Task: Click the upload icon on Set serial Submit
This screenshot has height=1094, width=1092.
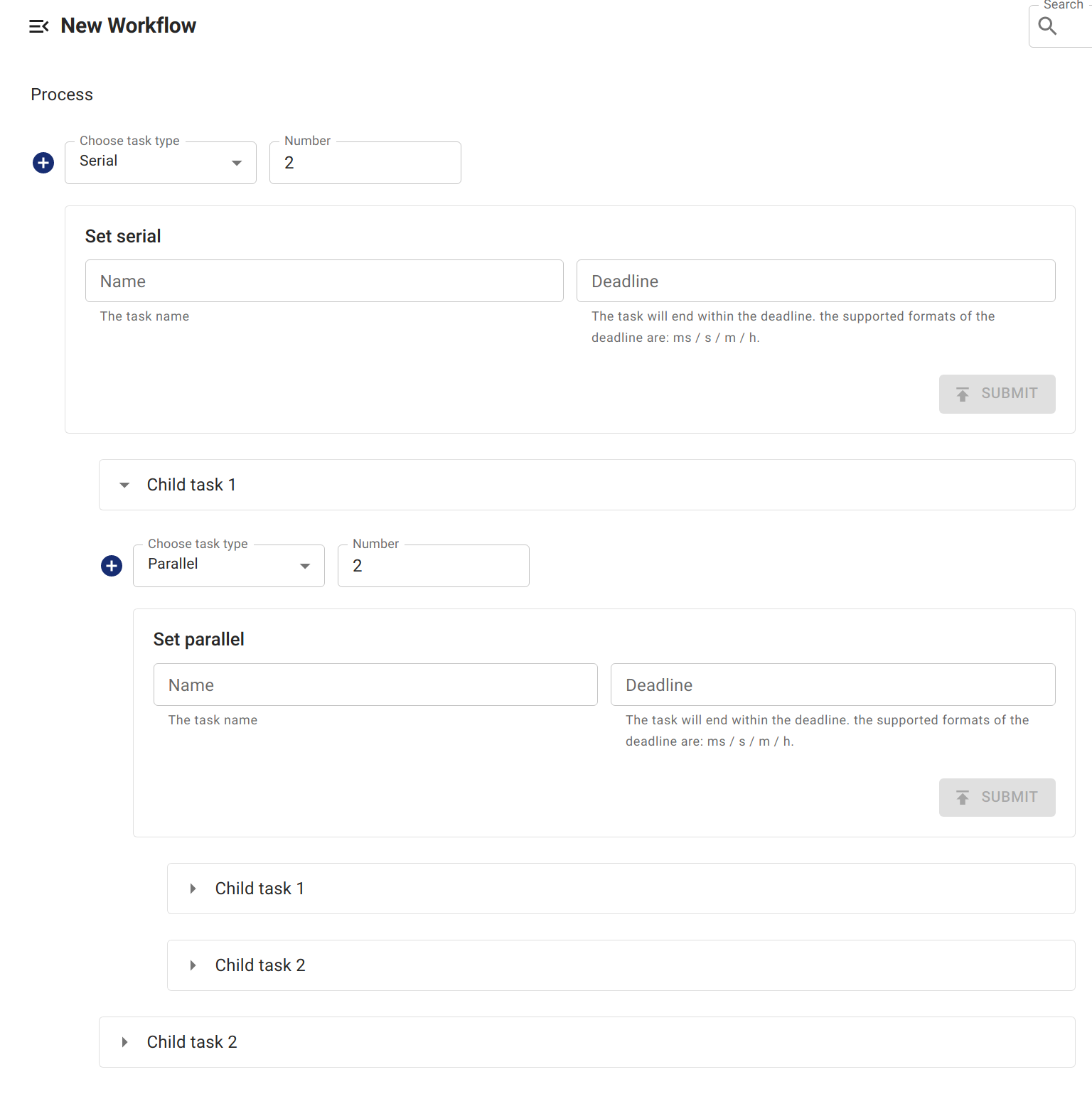Action: coord(963,394)
